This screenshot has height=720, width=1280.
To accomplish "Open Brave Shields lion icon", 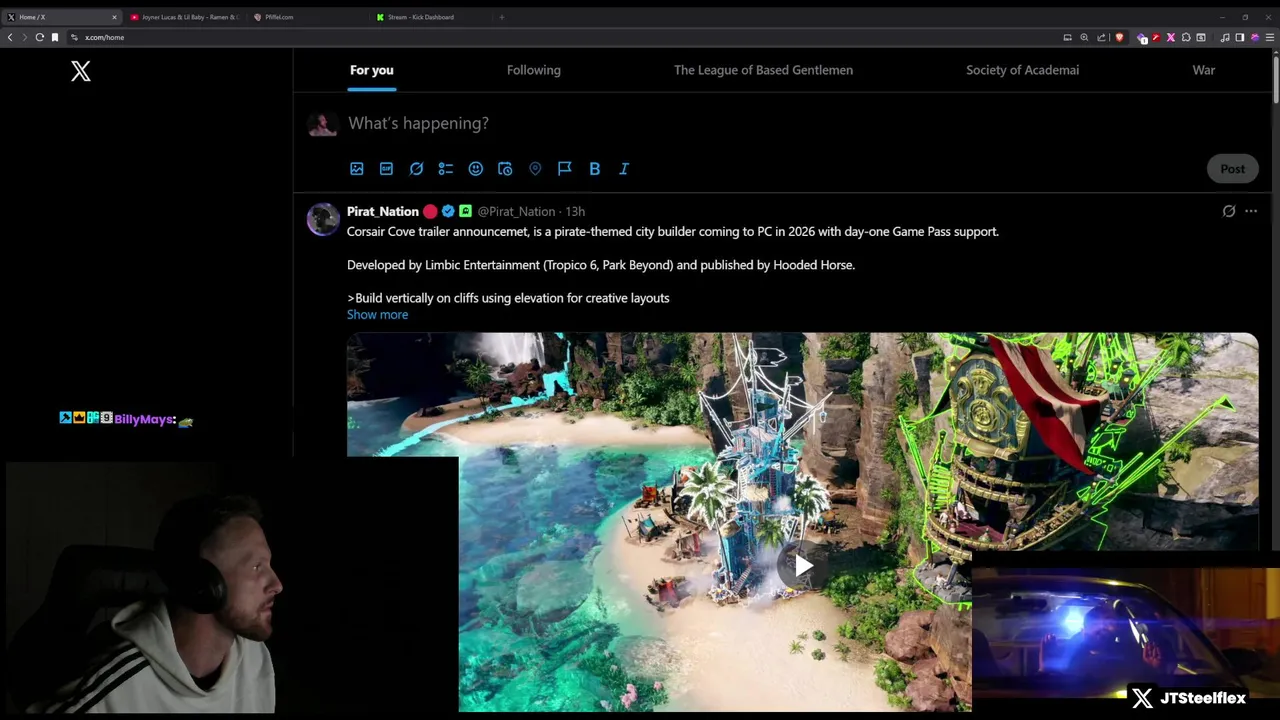I will 1119,37.
